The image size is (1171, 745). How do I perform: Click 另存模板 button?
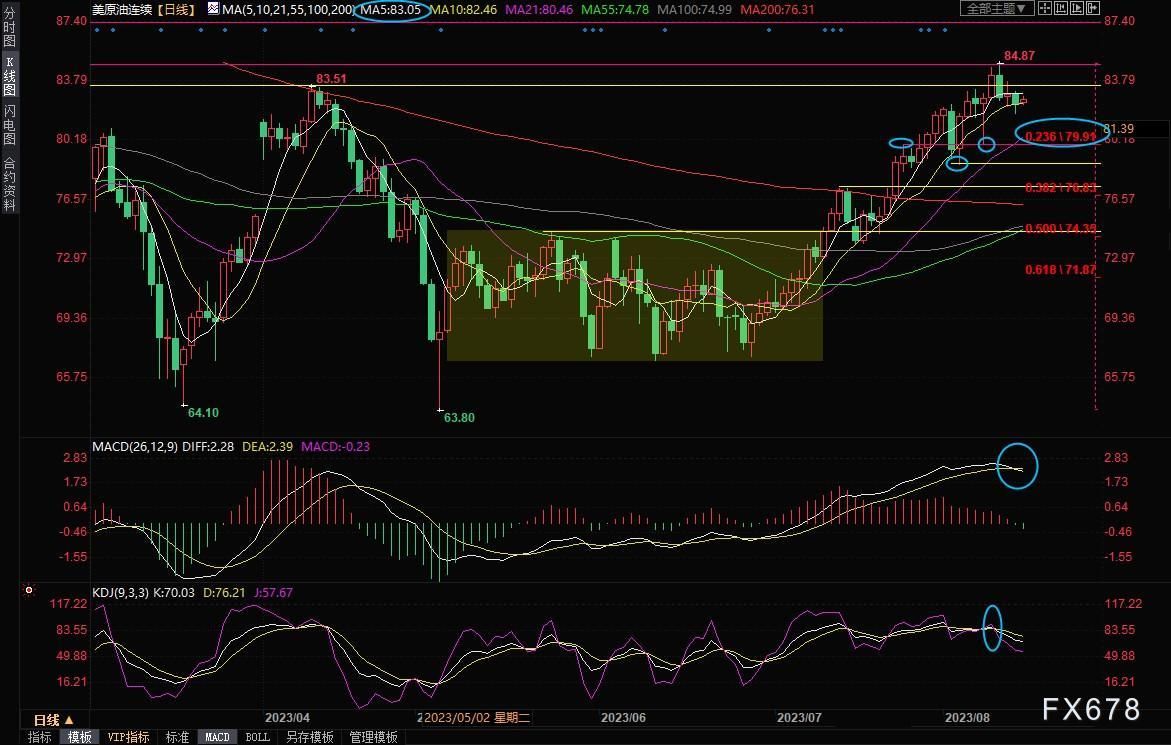click(x=309, y=737)
